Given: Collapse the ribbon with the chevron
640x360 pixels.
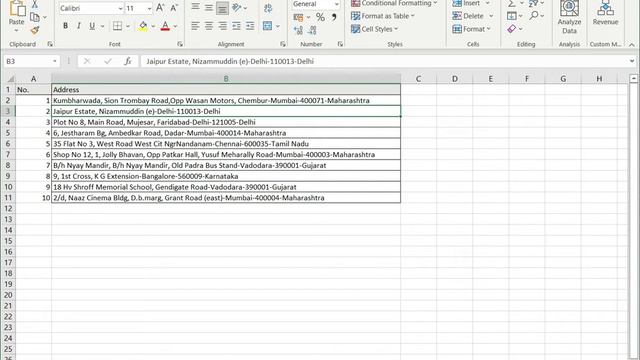Looking at the screenshot, I should point(632,44).
